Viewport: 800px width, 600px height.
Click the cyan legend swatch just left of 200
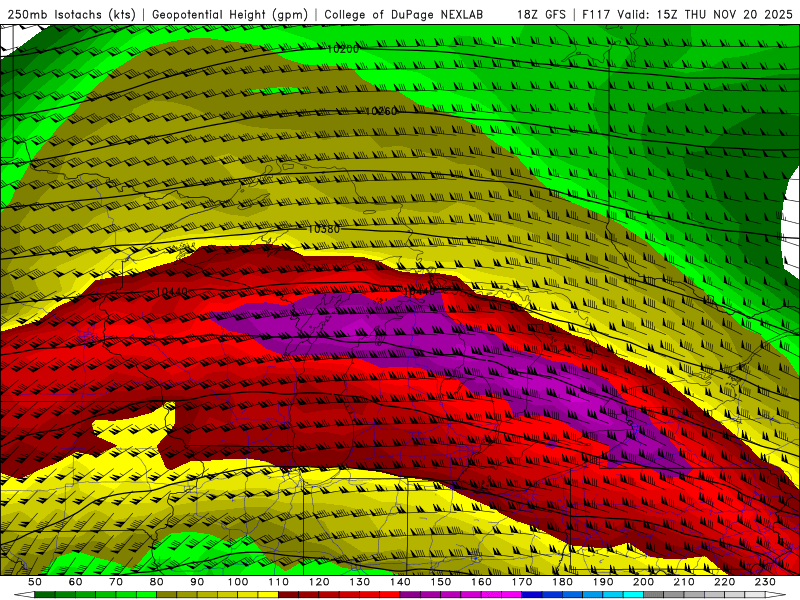(x=633, y=595)
